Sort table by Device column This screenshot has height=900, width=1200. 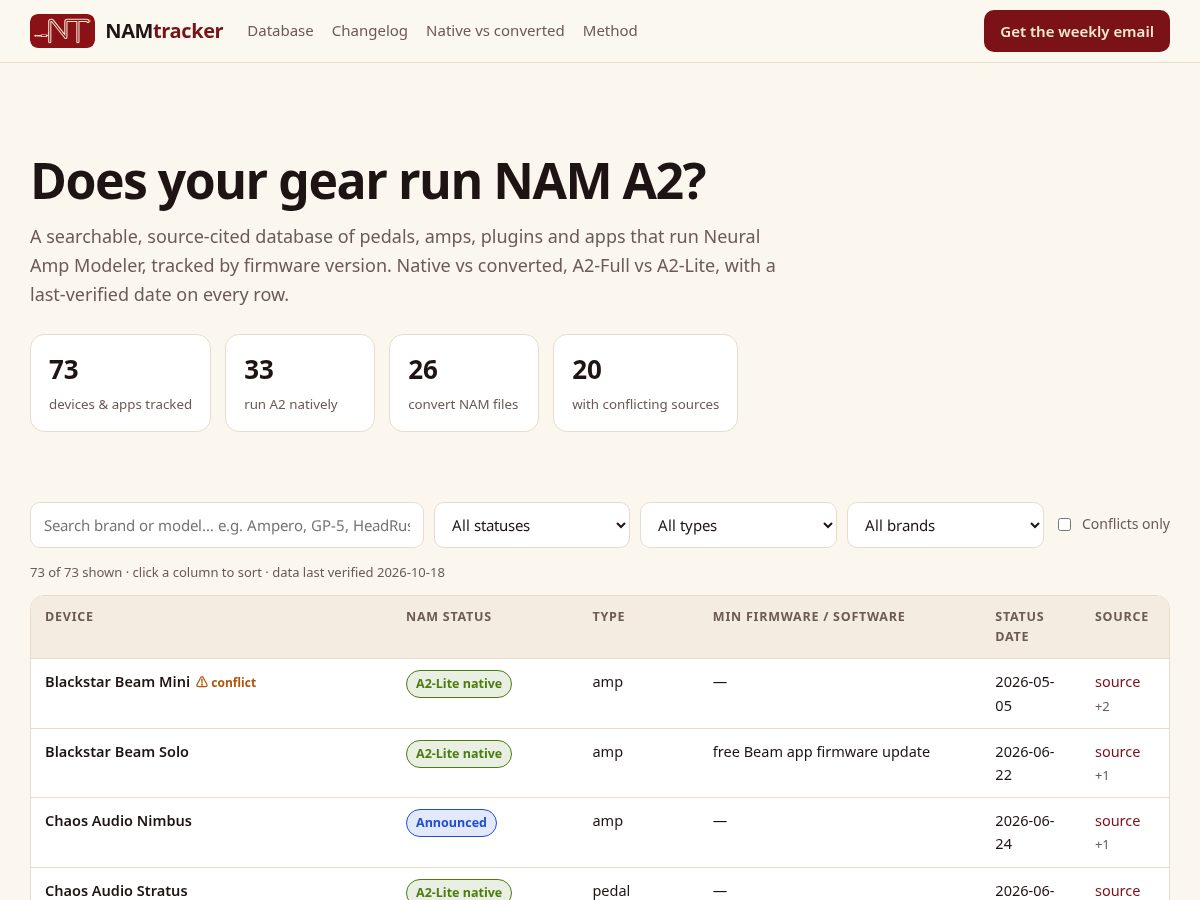click(x=69, y=617)
